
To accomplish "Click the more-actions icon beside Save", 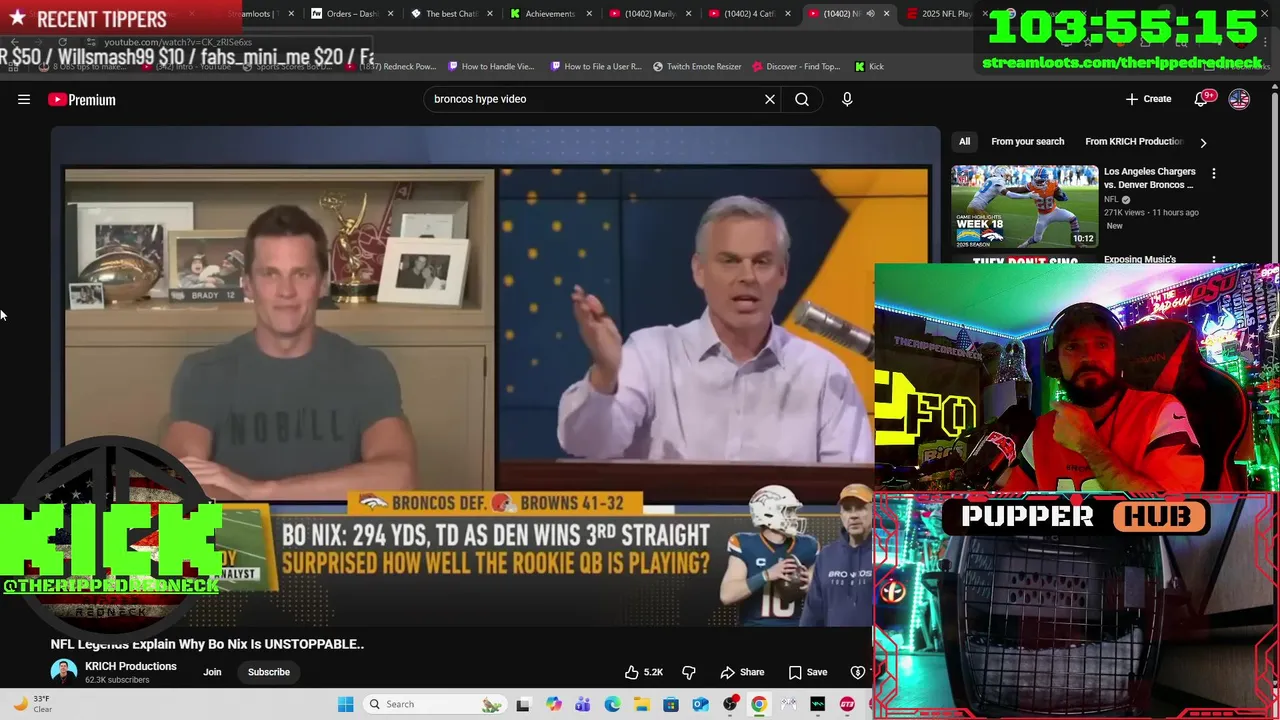I will [x=858, y=672].
